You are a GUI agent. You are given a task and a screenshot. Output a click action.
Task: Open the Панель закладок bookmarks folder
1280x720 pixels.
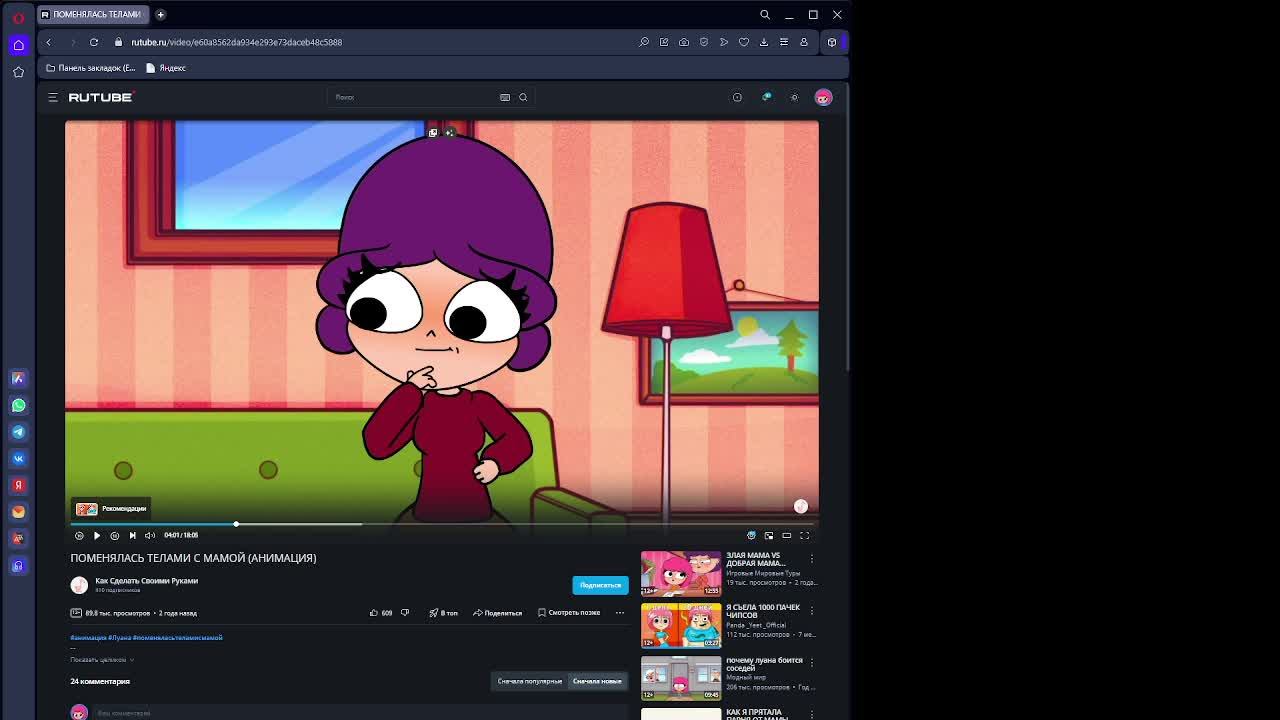coord(90,68)
